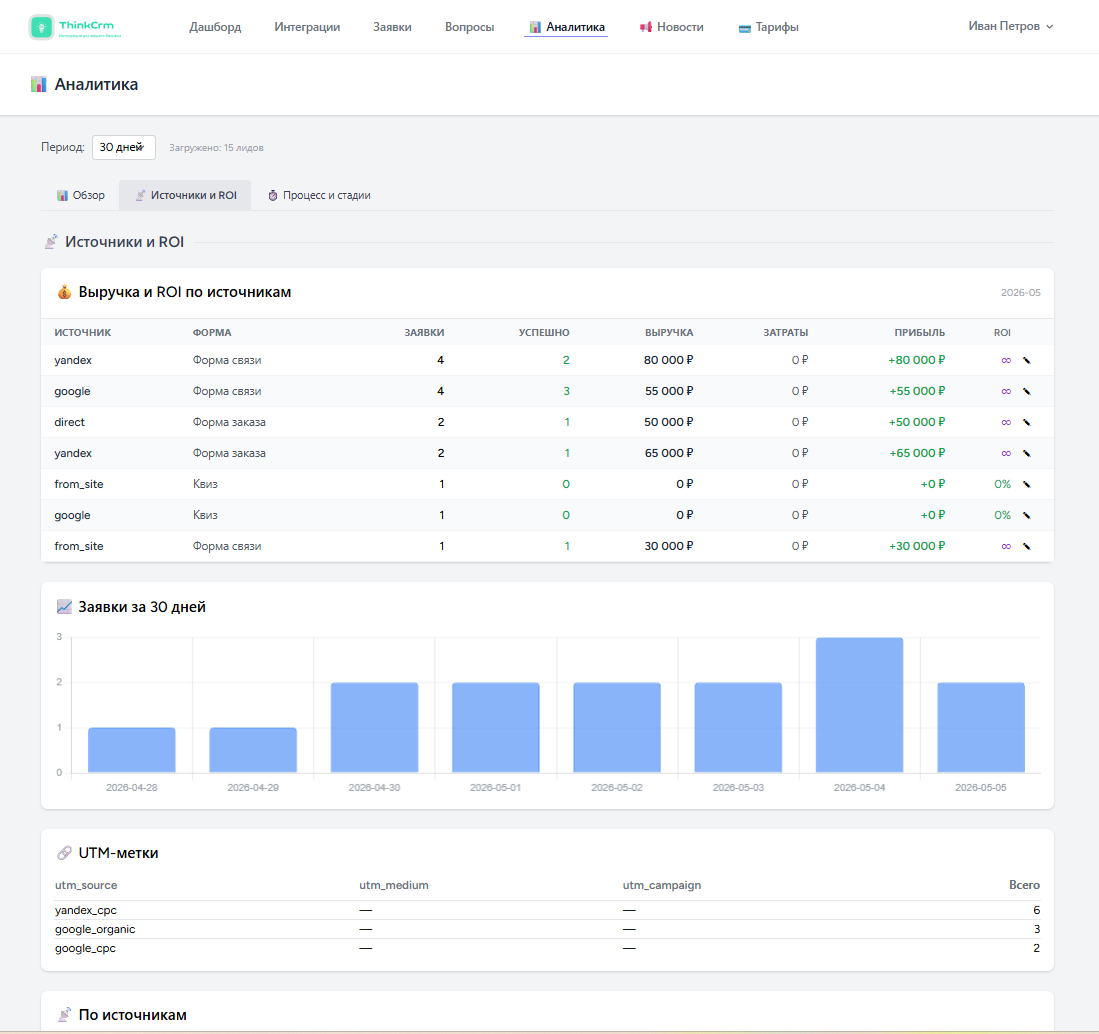Click edit pencil for yandex Форма заказа row
Screen dimensions: 1099x1034
tap(1026, 454)
